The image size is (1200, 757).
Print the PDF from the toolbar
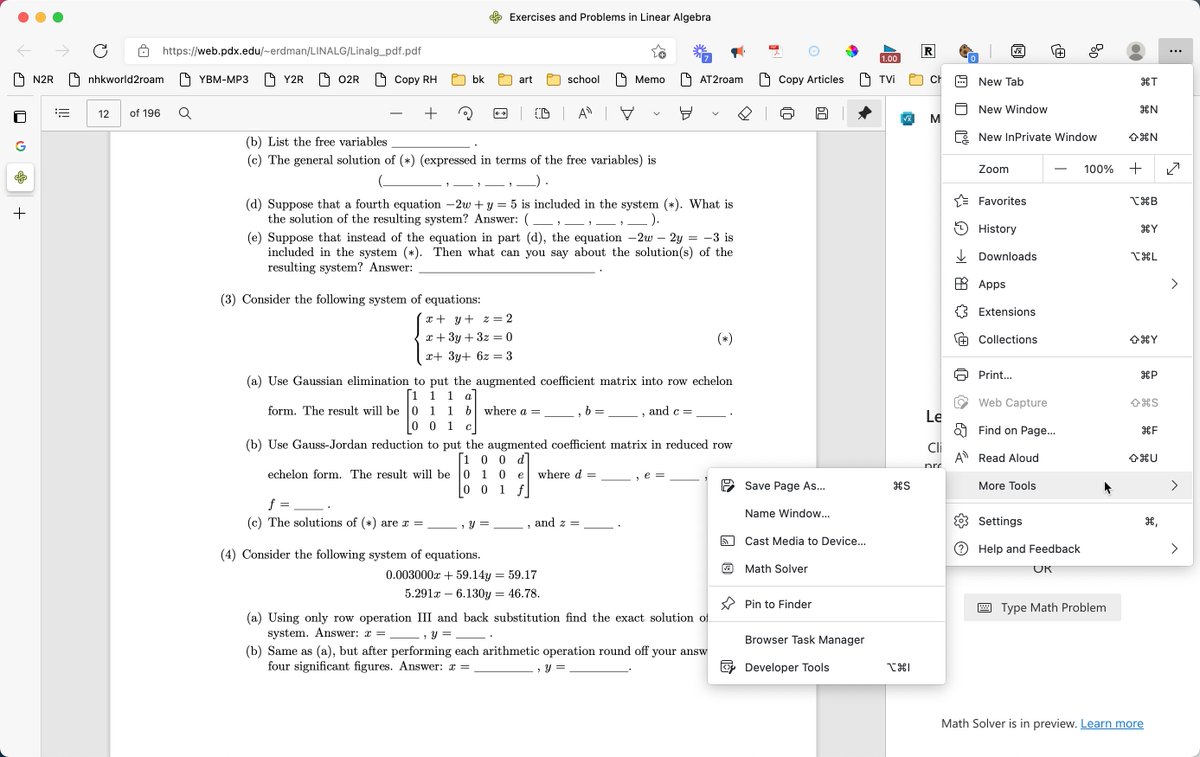pyautogui.click(x=787, y=114)
